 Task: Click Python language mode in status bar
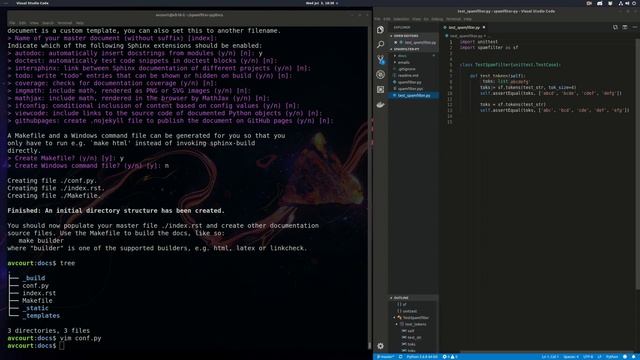pos(612,357)
